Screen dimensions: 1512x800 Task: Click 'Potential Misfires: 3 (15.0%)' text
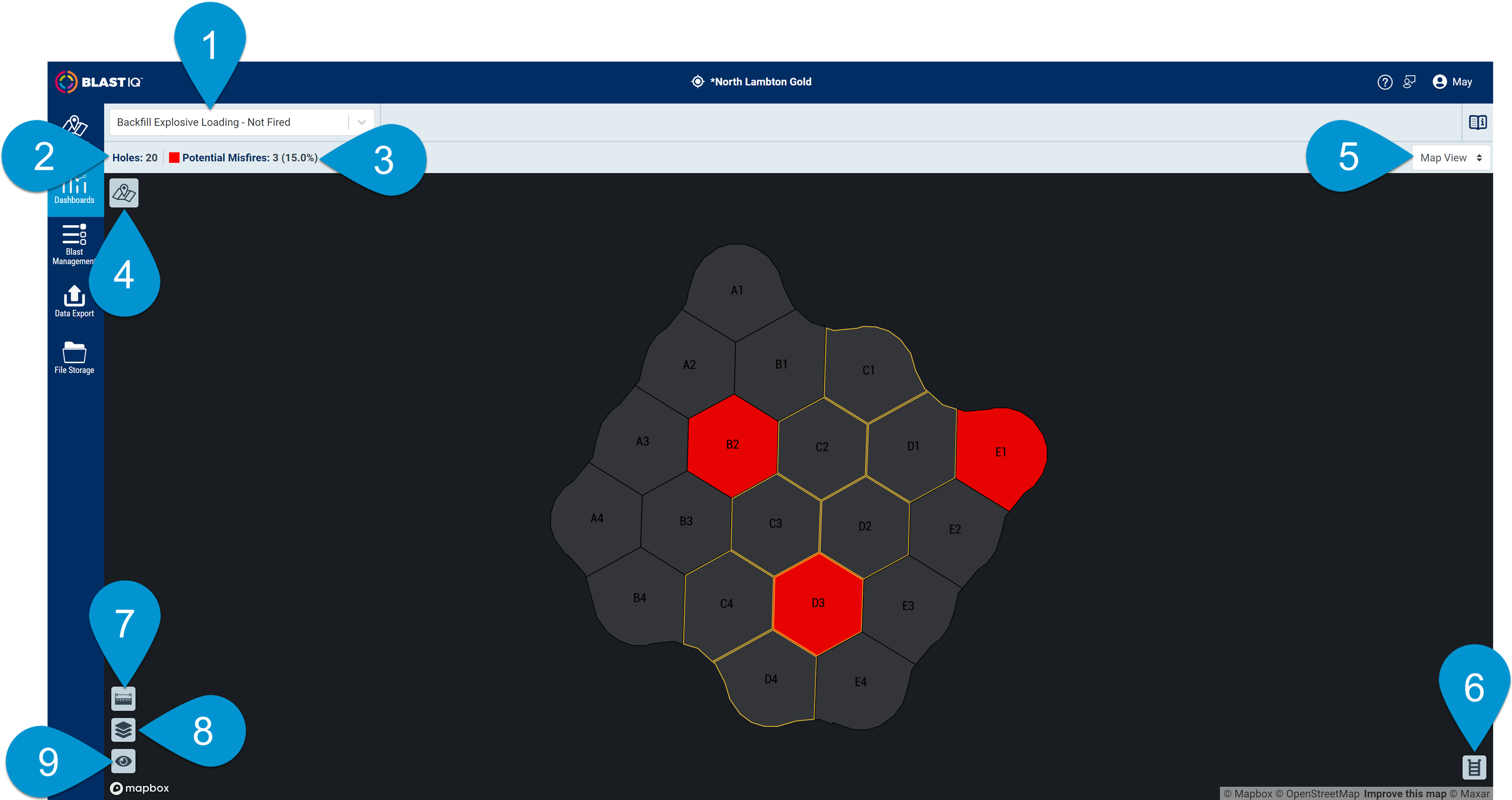[x=250, y=158]
